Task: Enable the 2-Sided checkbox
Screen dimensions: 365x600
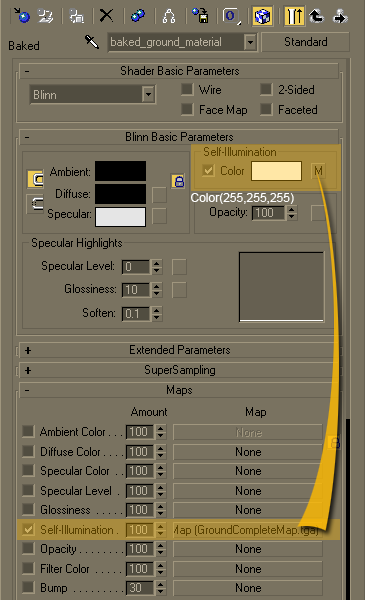Action: [266, 90]
